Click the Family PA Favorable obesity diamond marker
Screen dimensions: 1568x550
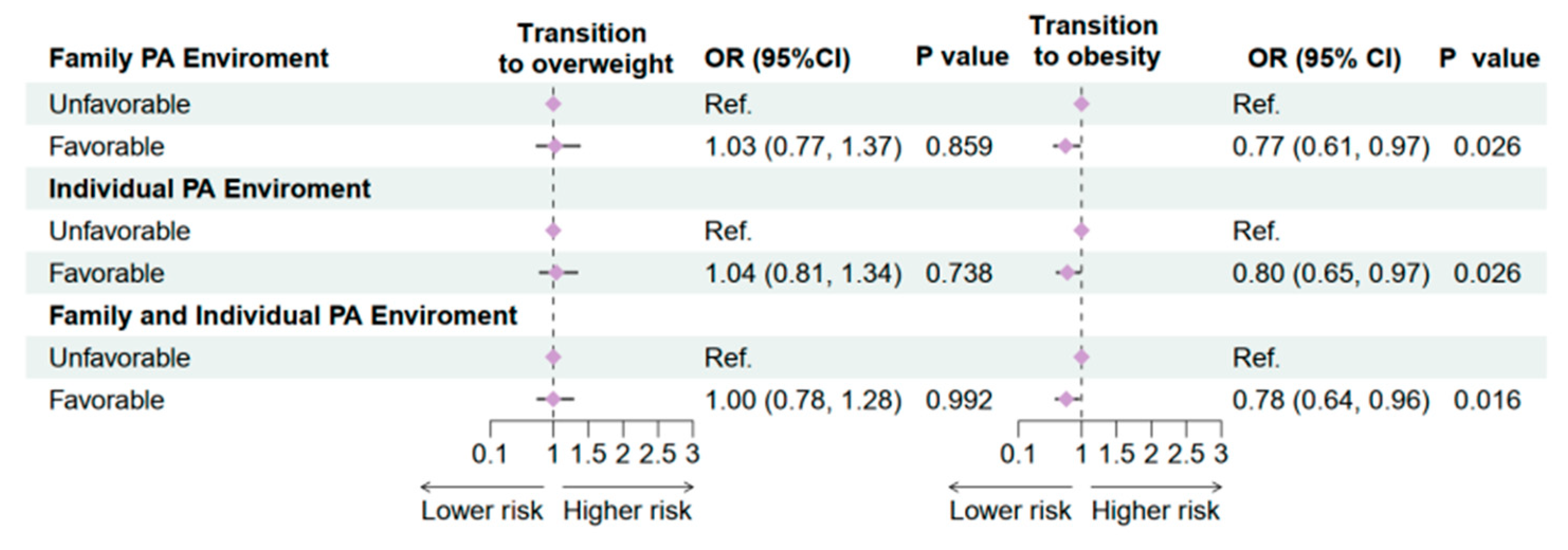point(1065,146)
